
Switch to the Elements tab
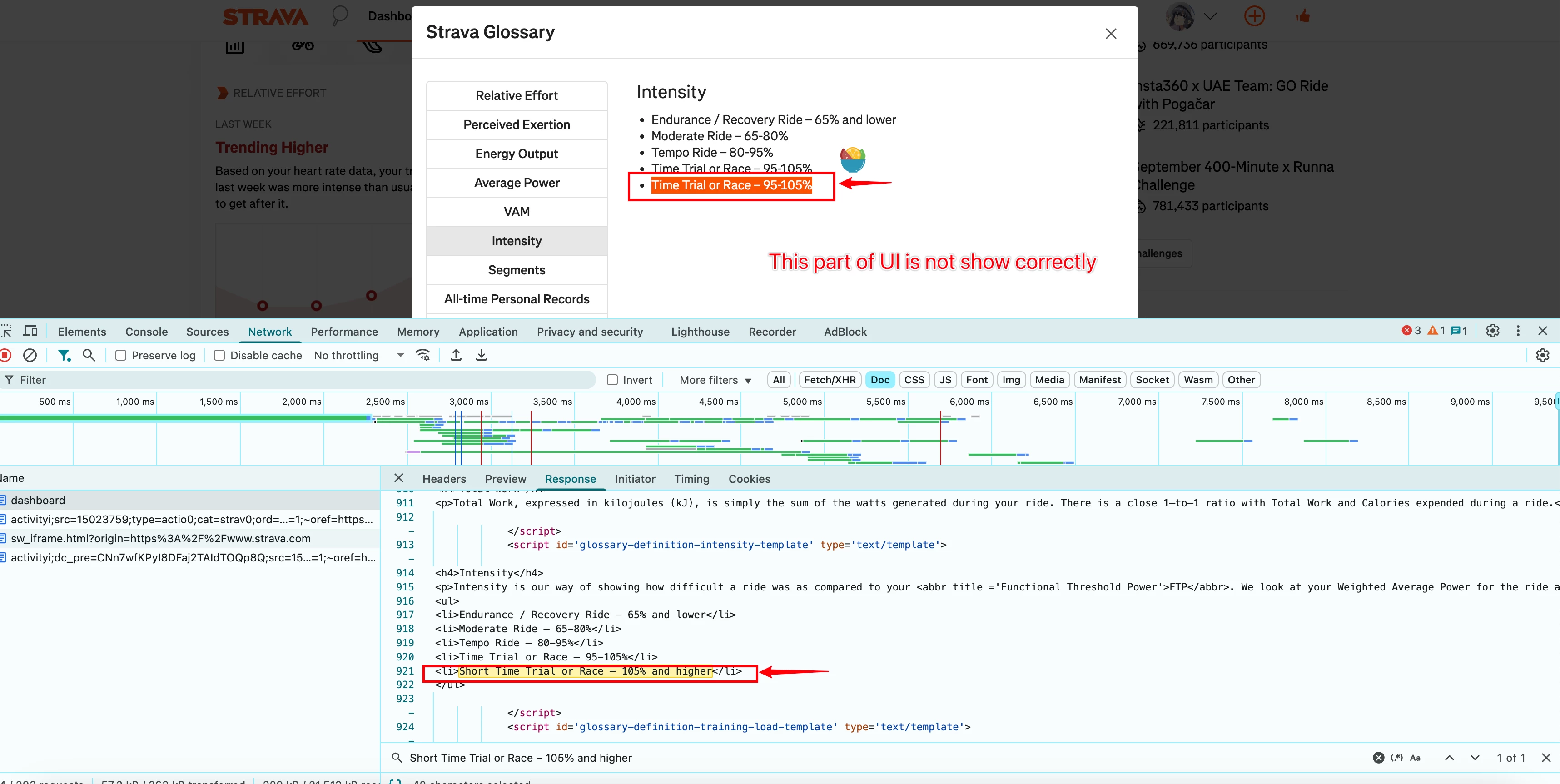click(82, 331)
